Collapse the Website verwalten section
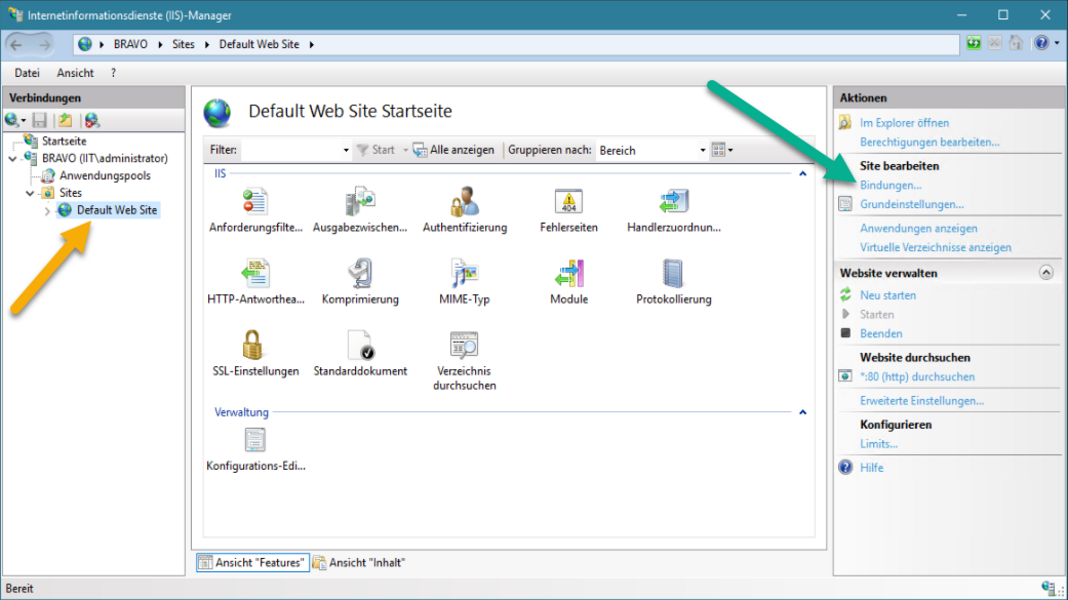Viewport: 1068px width, 600px height. coord(1046,272)
